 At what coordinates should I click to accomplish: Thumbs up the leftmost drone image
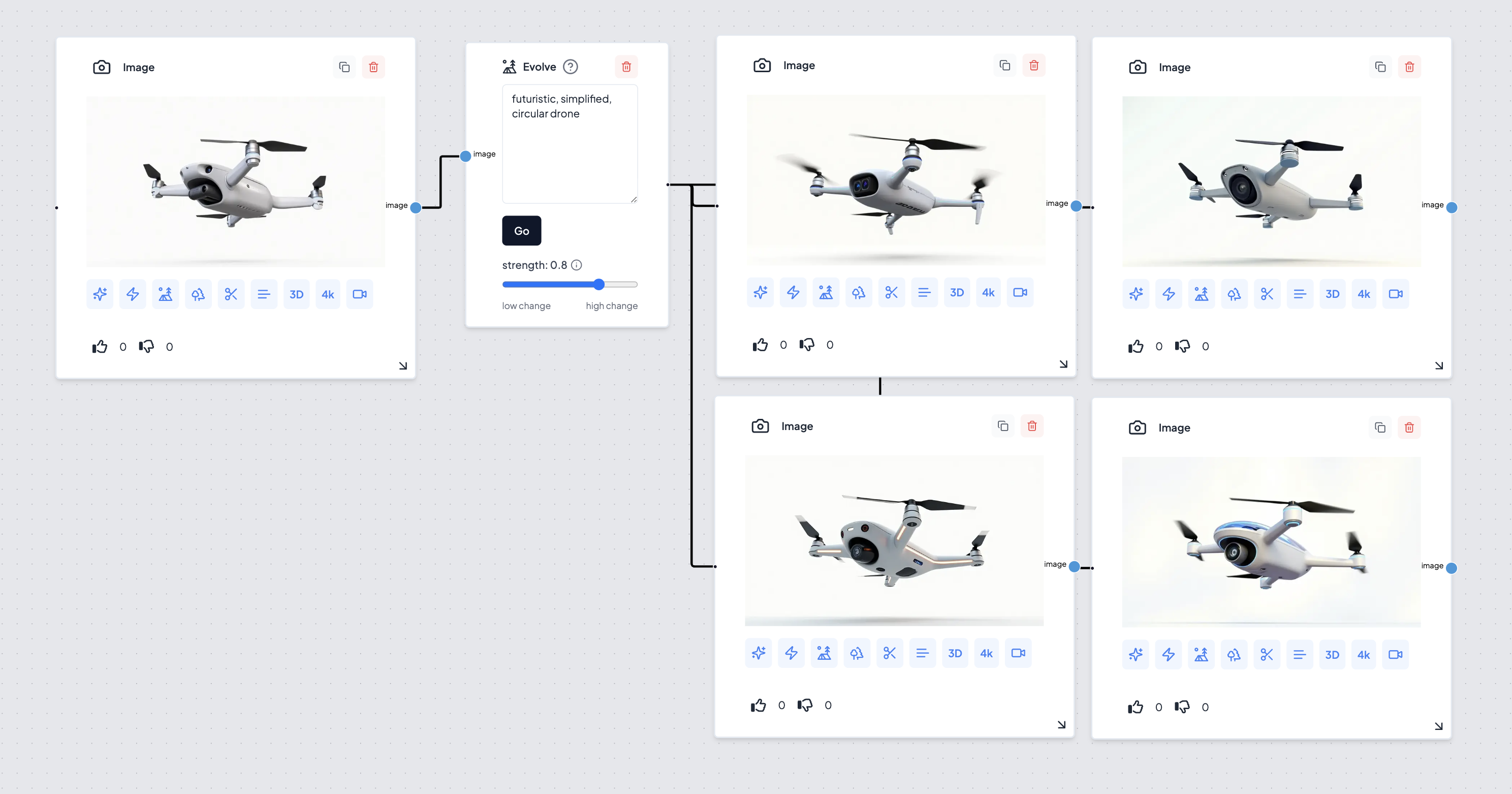click(100, 347)
